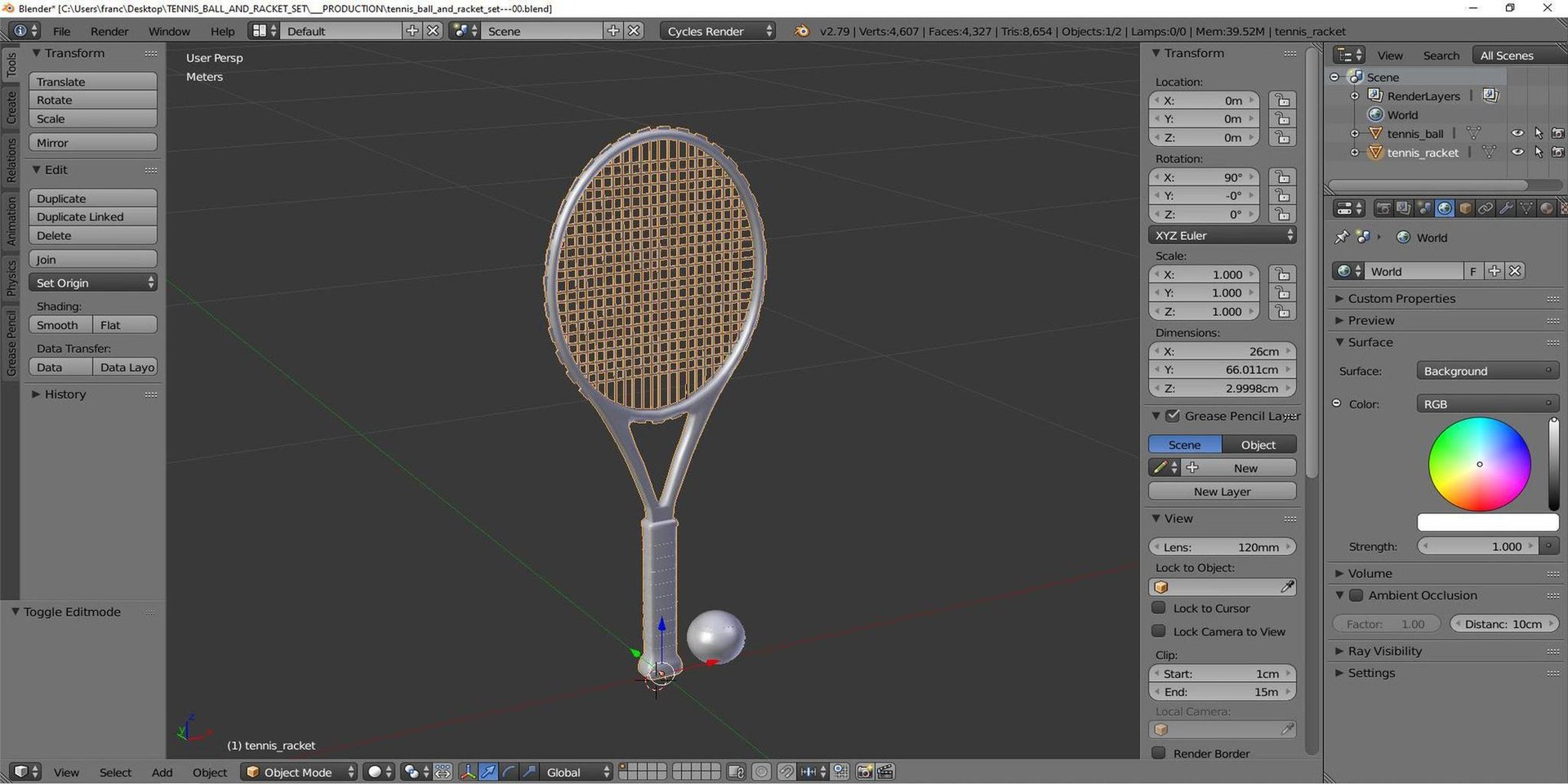The image size is (1568, 784).
Task: Lock the Y rotation axis
Action: click(x=1283, y=196)
